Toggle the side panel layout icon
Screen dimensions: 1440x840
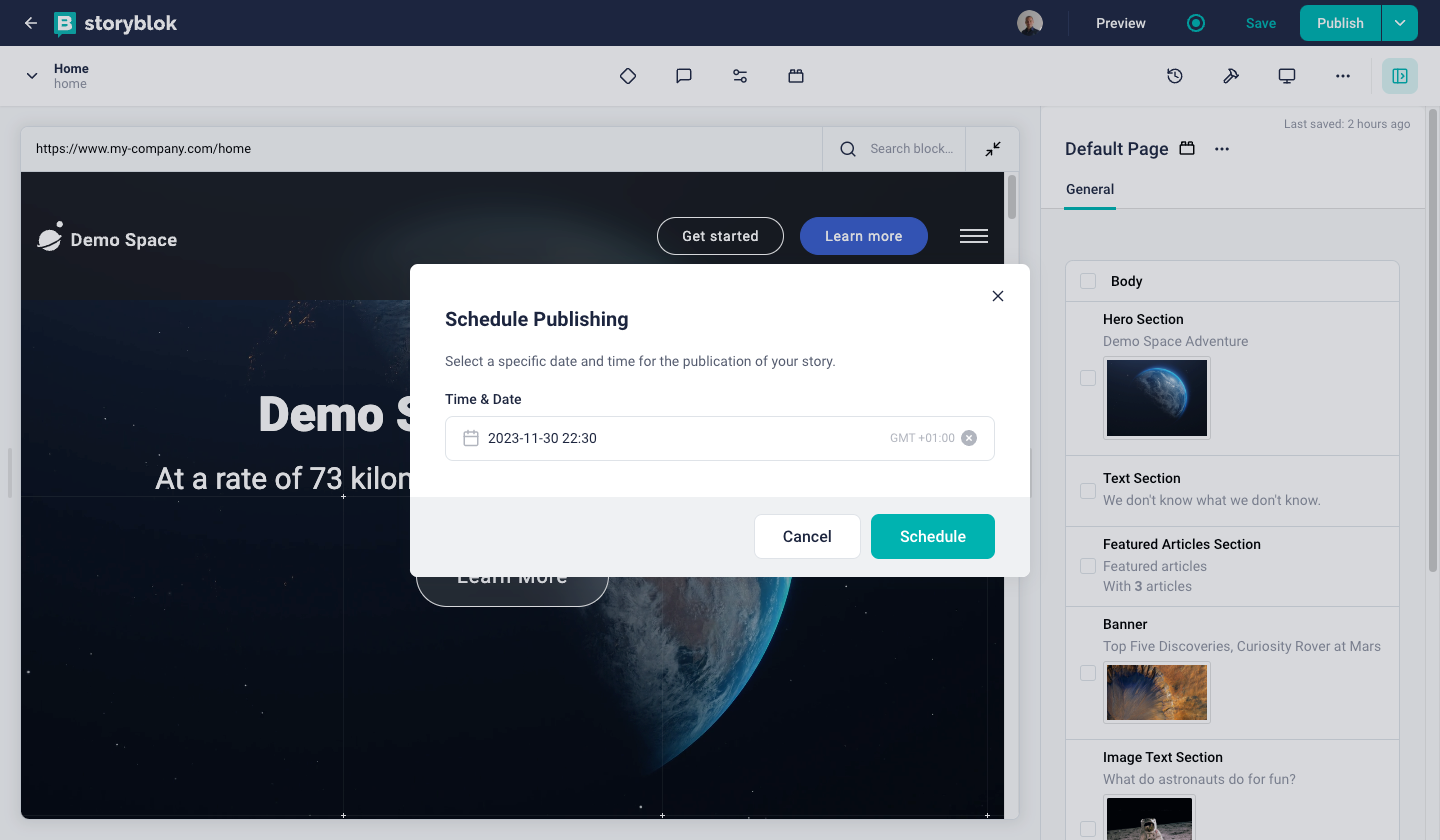coord(1400,76)
